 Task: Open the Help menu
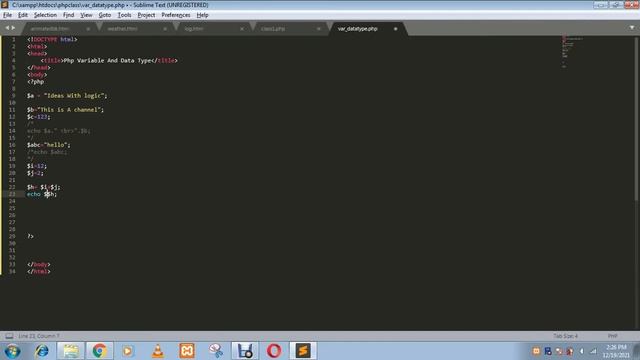coord(202,15)
